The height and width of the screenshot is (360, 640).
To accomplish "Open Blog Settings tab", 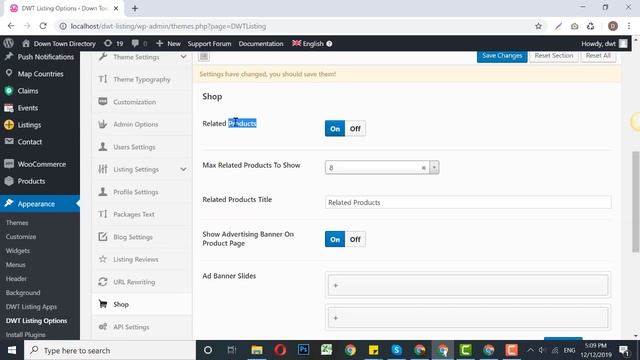I will (142, 237).
